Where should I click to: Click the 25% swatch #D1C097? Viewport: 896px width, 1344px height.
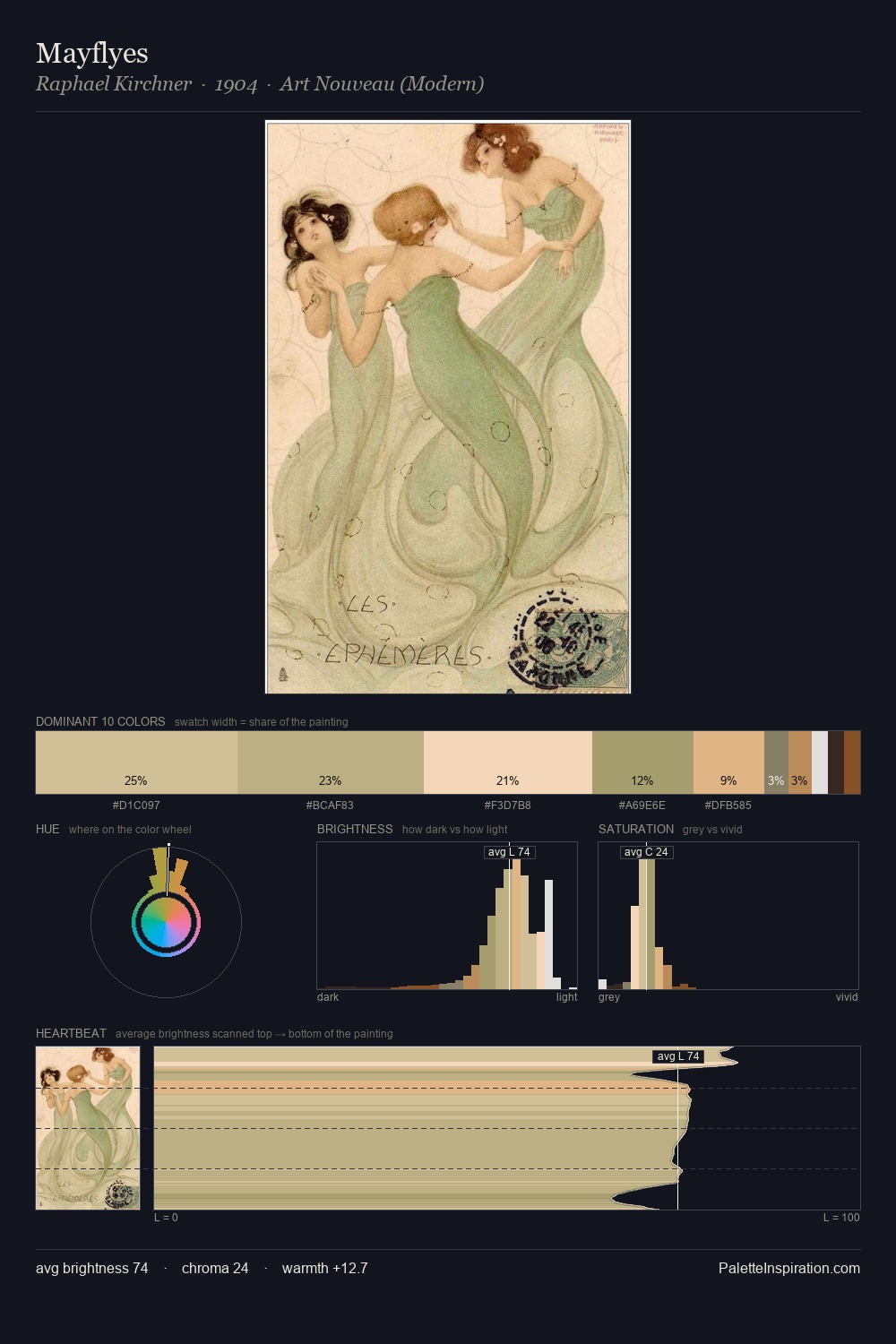[136, 762]
